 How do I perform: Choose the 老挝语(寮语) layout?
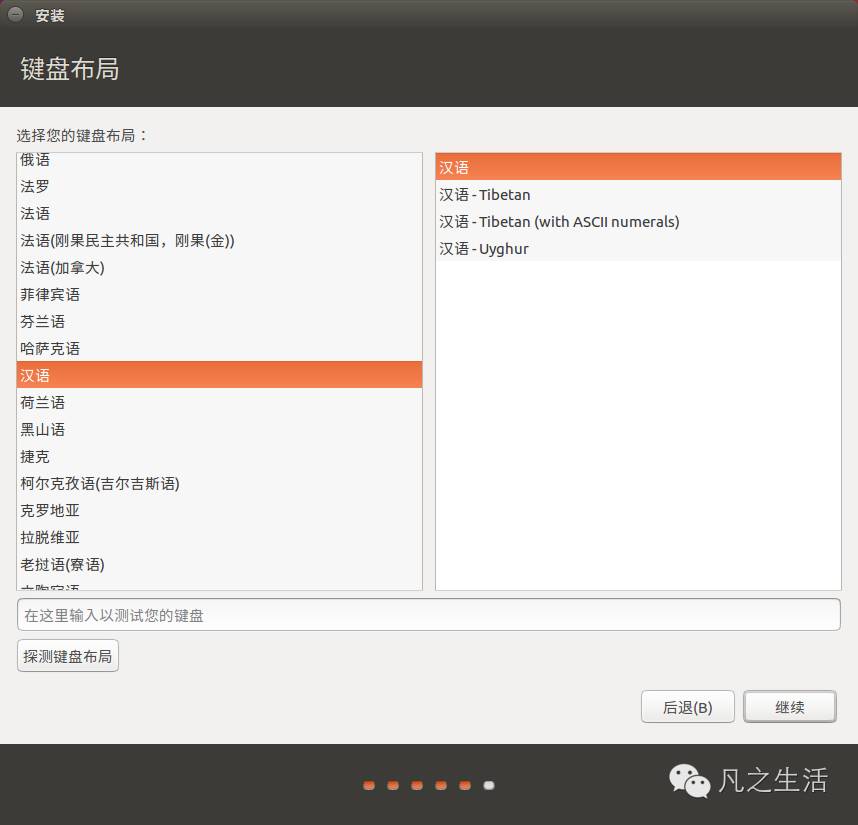[x=56, y=564]
